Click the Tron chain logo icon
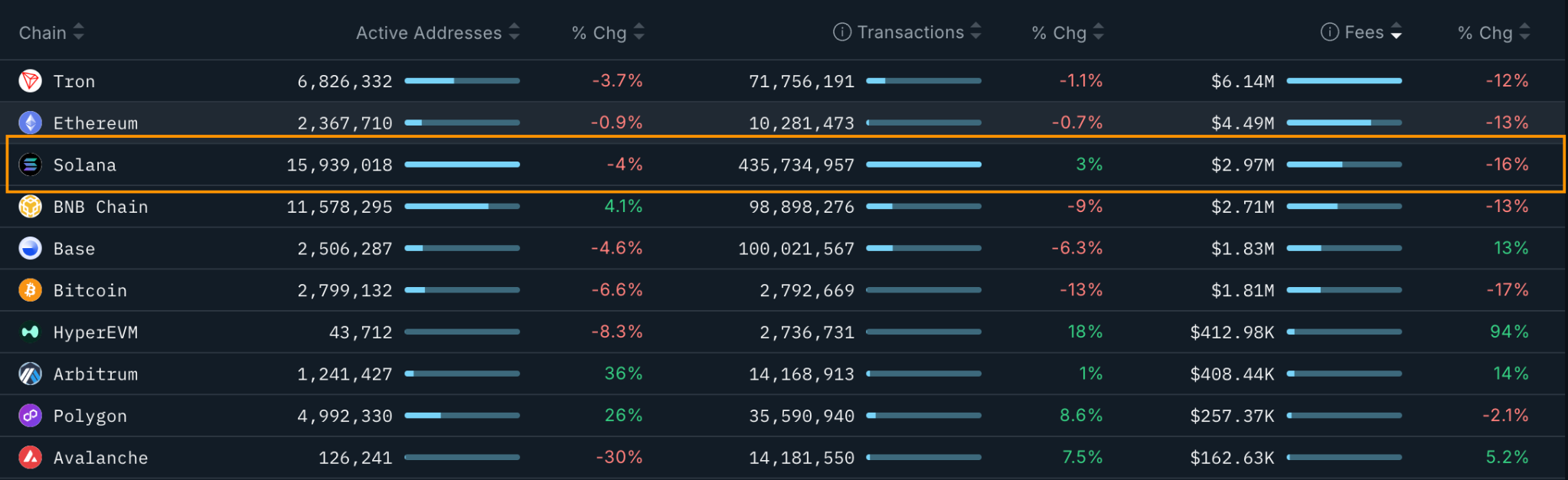The height and width of the screenshot is (480, 1568). click(30, 80)
